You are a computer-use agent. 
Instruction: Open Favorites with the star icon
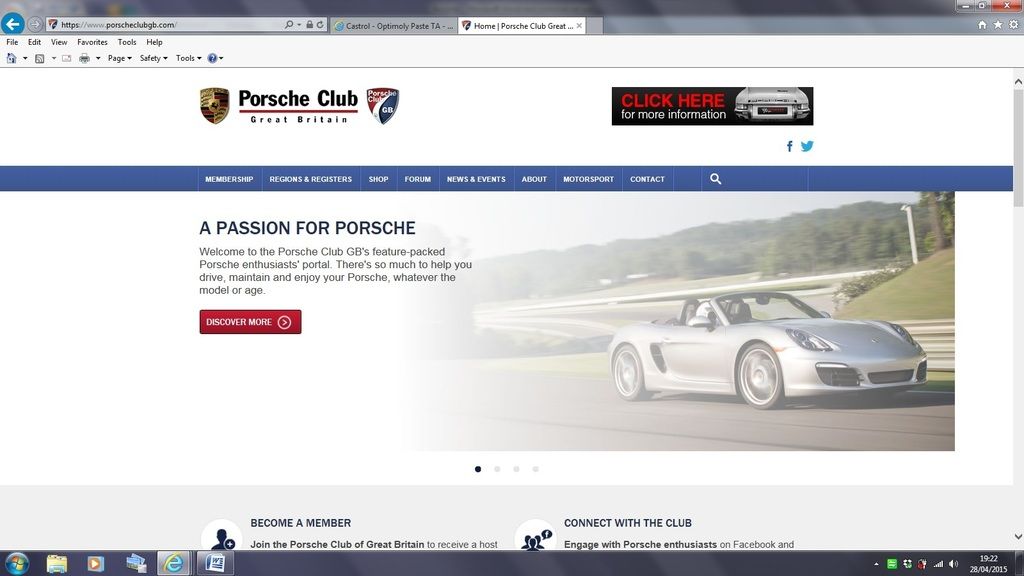[998, 25]
